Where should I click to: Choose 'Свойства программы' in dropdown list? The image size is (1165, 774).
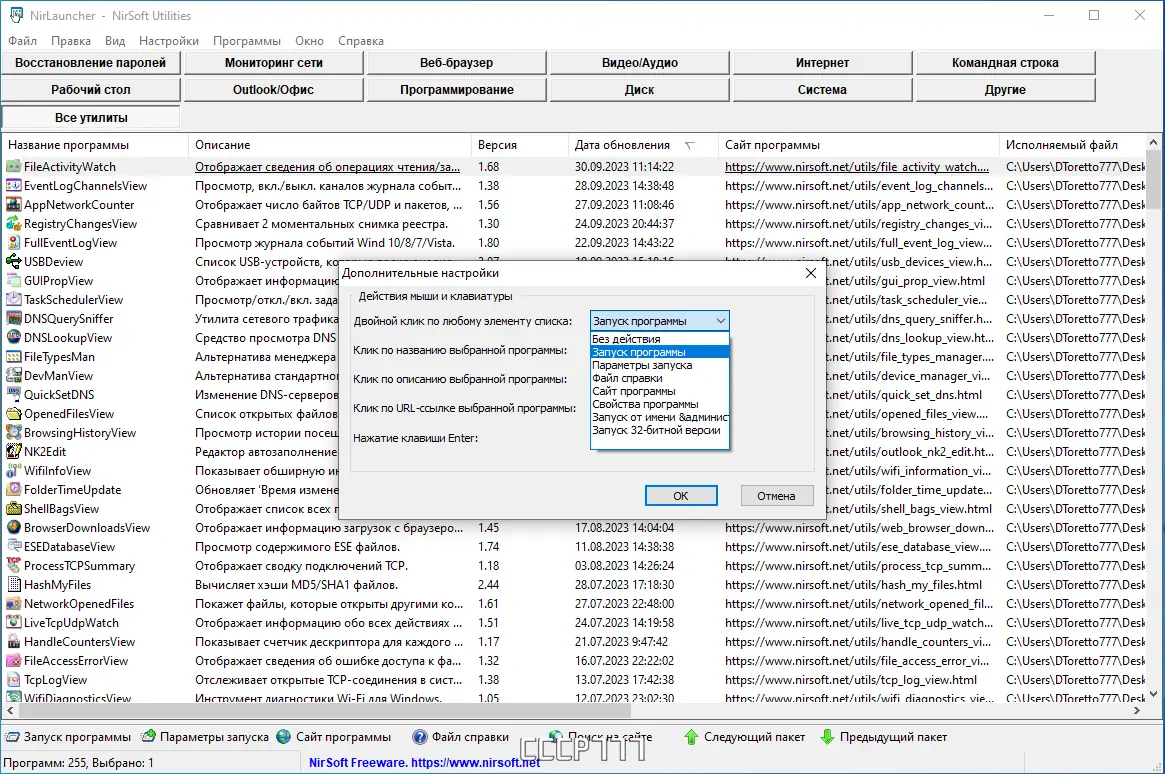coord(660,404)
